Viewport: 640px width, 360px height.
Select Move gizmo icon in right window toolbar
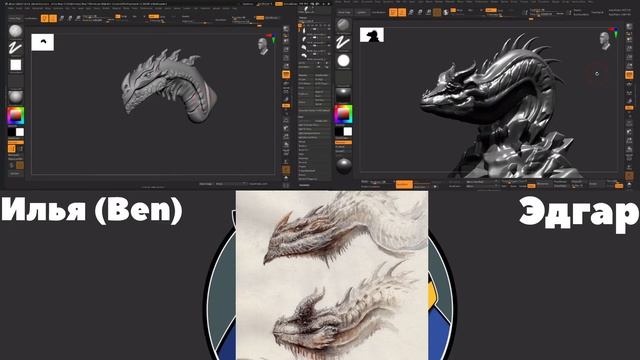(411, 13)
